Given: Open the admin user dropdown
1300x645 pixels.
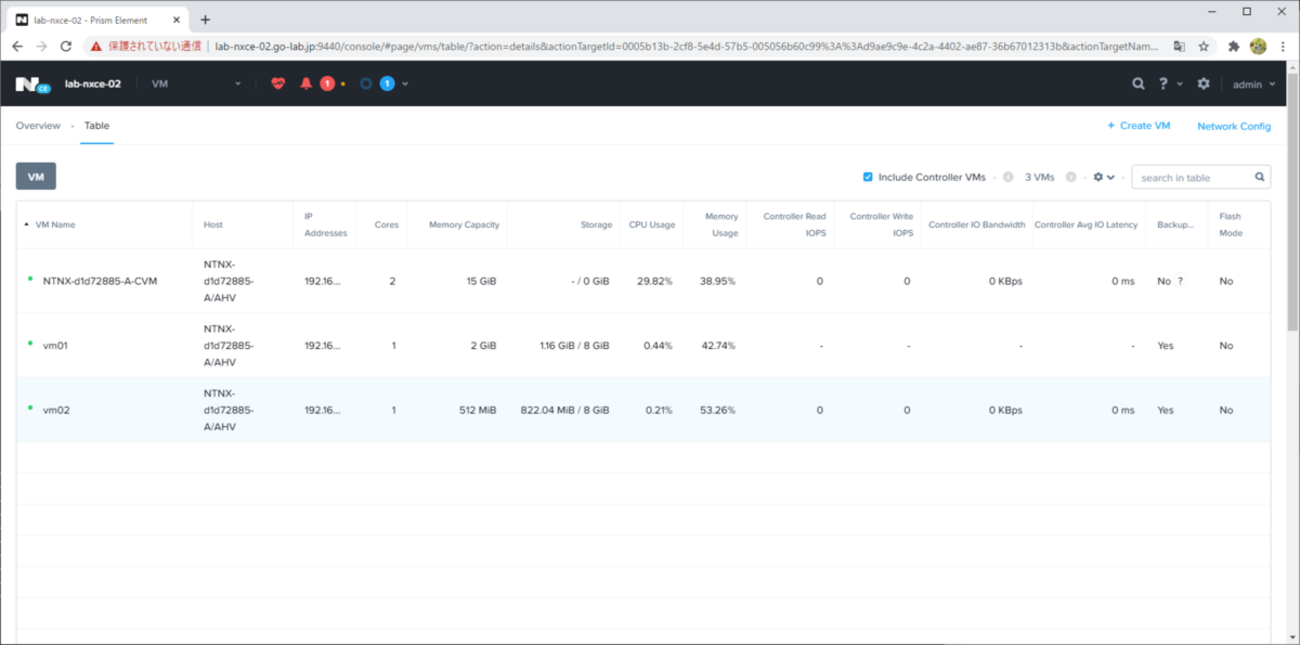Looking at the screenshot, I should pyautogui.click(x=1254, y=85).
